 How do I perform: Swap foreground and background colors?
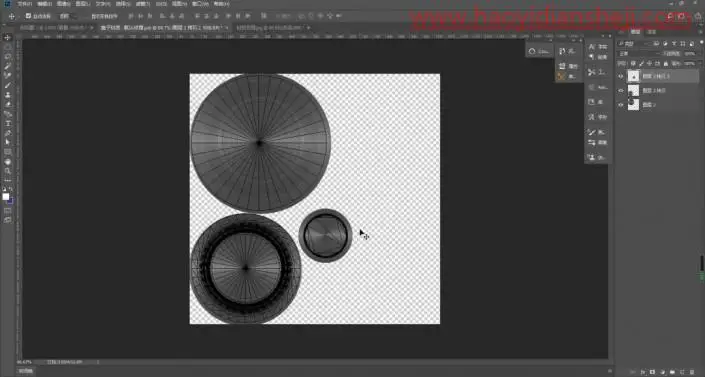tap(11, 189)
